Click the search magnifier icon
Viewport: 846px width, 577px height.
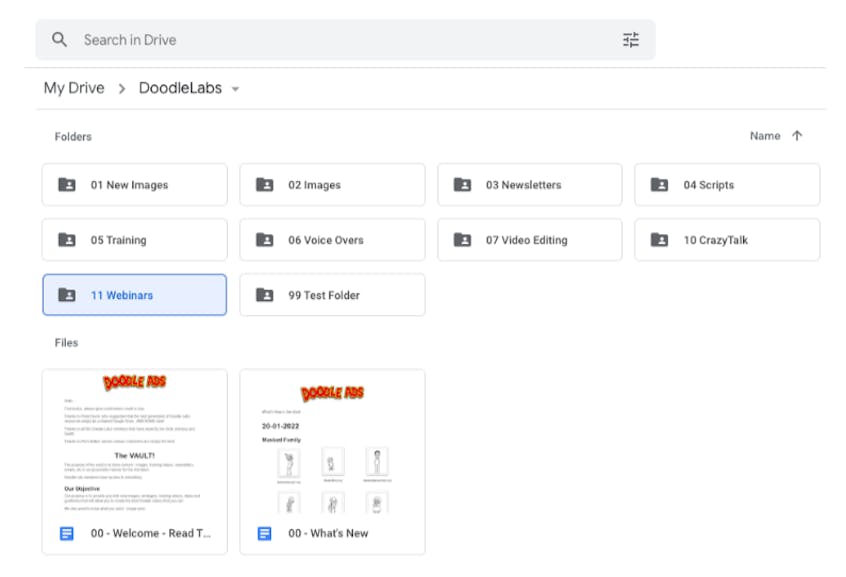point(60,40)
